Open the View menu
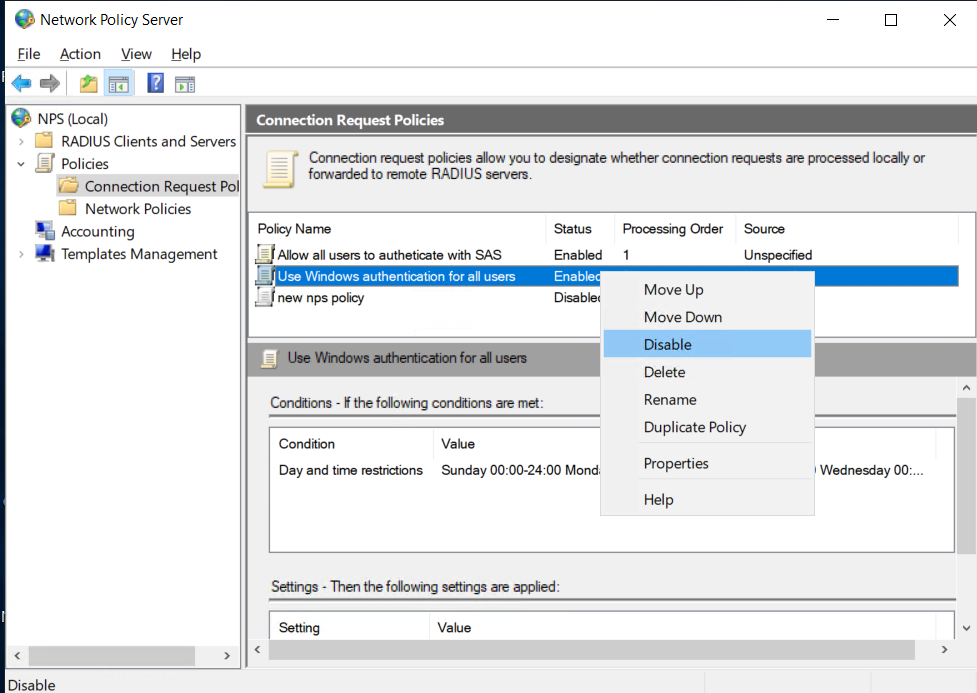This screenshot has height=693, width=977. (x=136, y=54)
